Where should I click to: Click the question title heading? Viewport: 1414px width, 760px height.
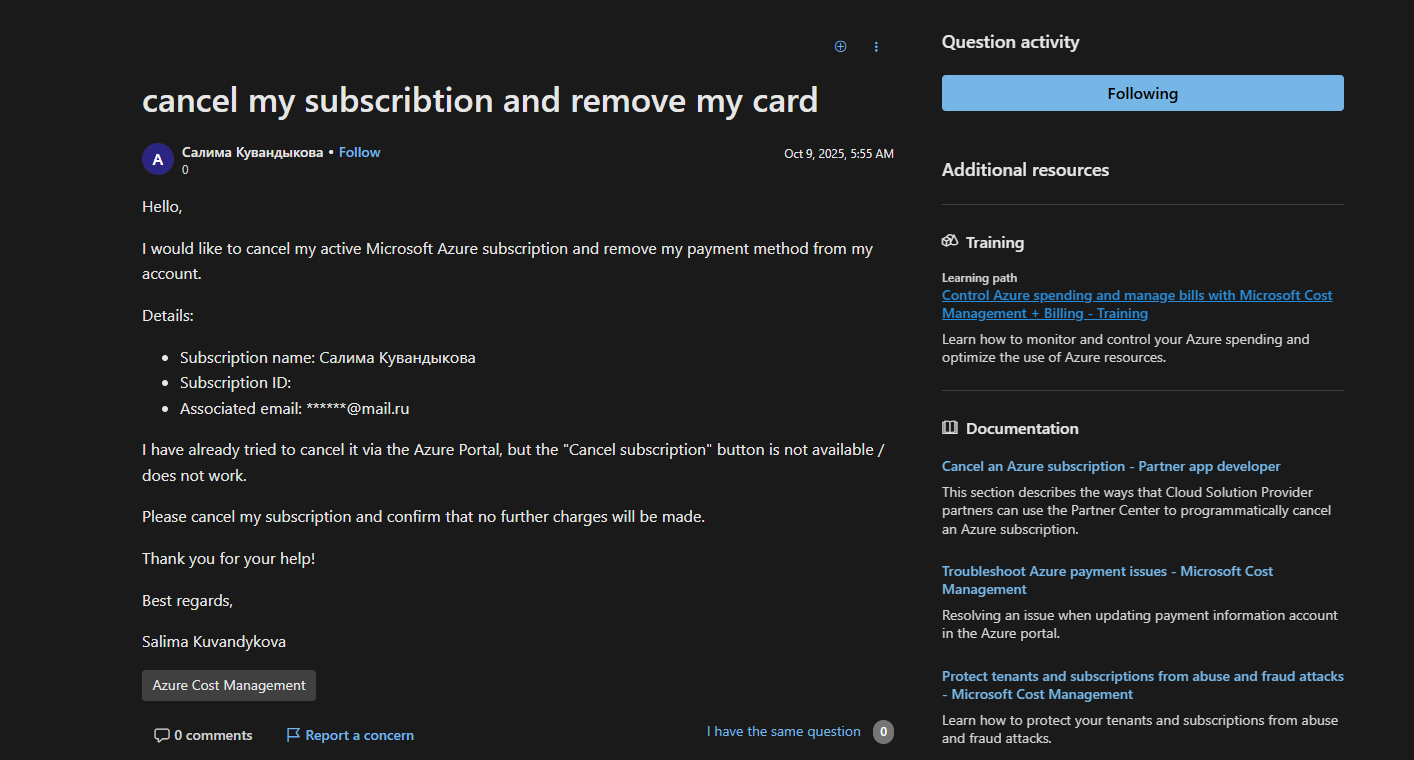[480, 100]
